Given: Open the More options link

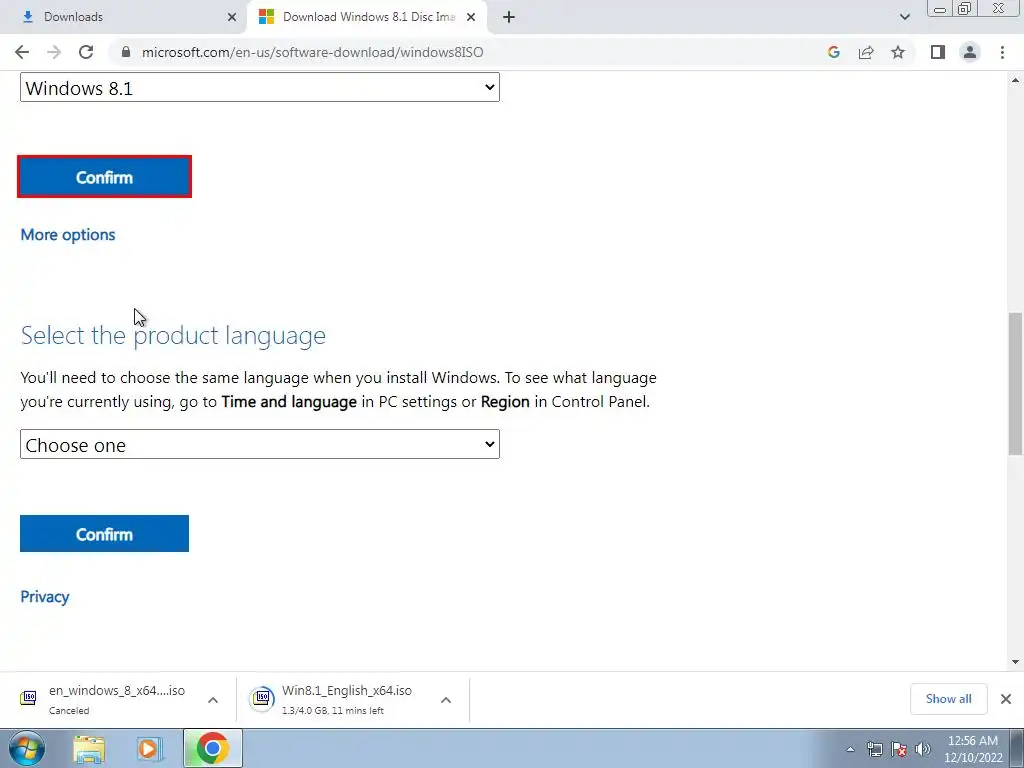Looking at the screenshot, I should (x=68, y=234).
